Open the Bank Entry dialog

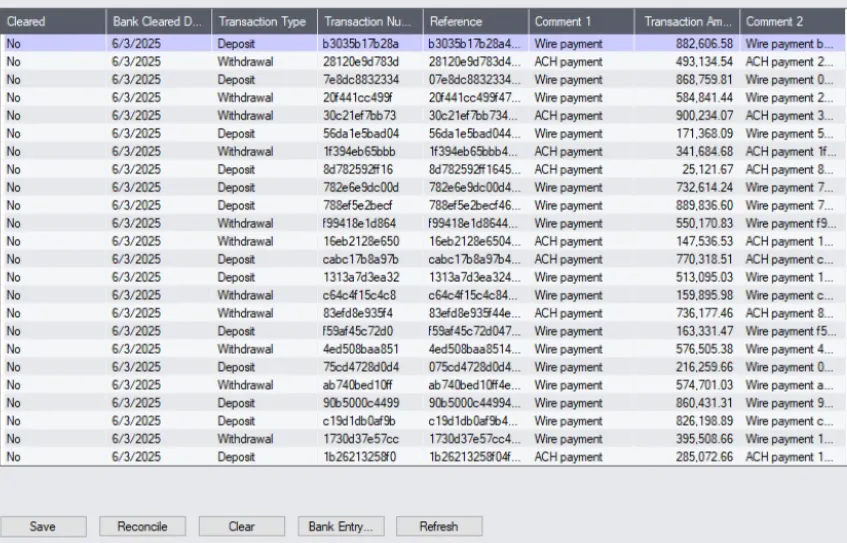[x=341, y=526]
